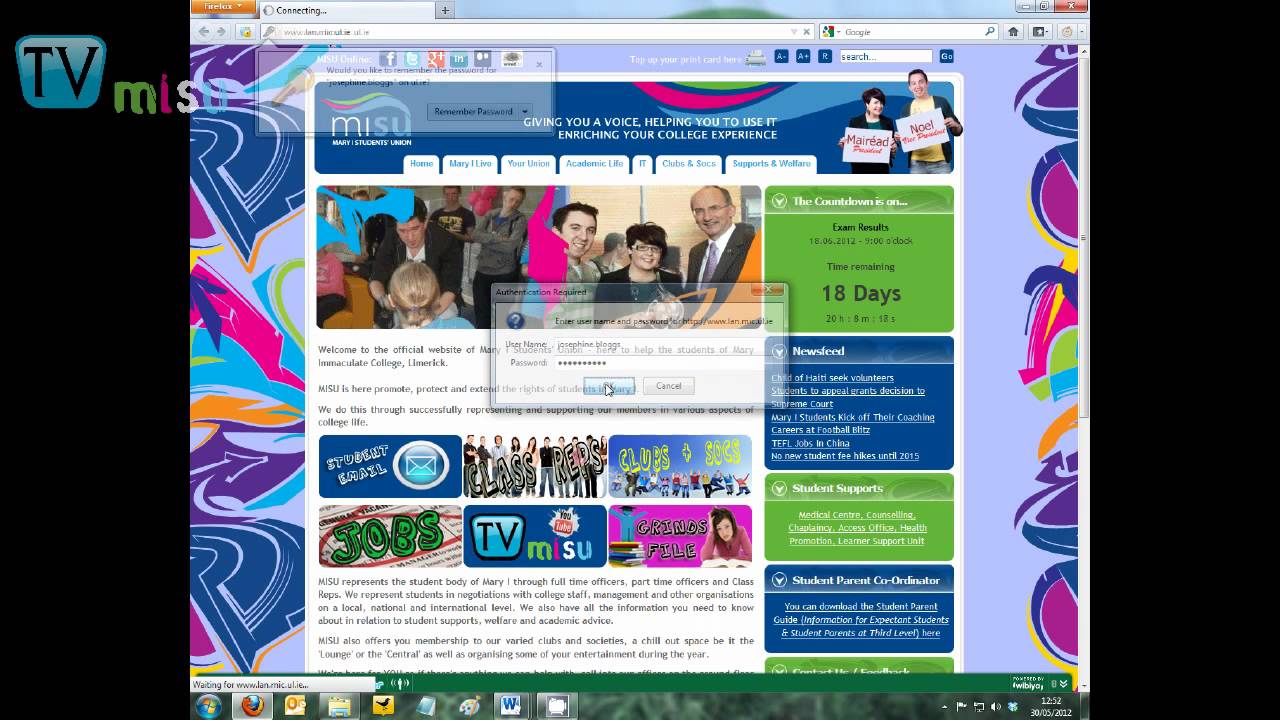
Task: Open No new student fee hikes link
Action: (x=845, y=456)
